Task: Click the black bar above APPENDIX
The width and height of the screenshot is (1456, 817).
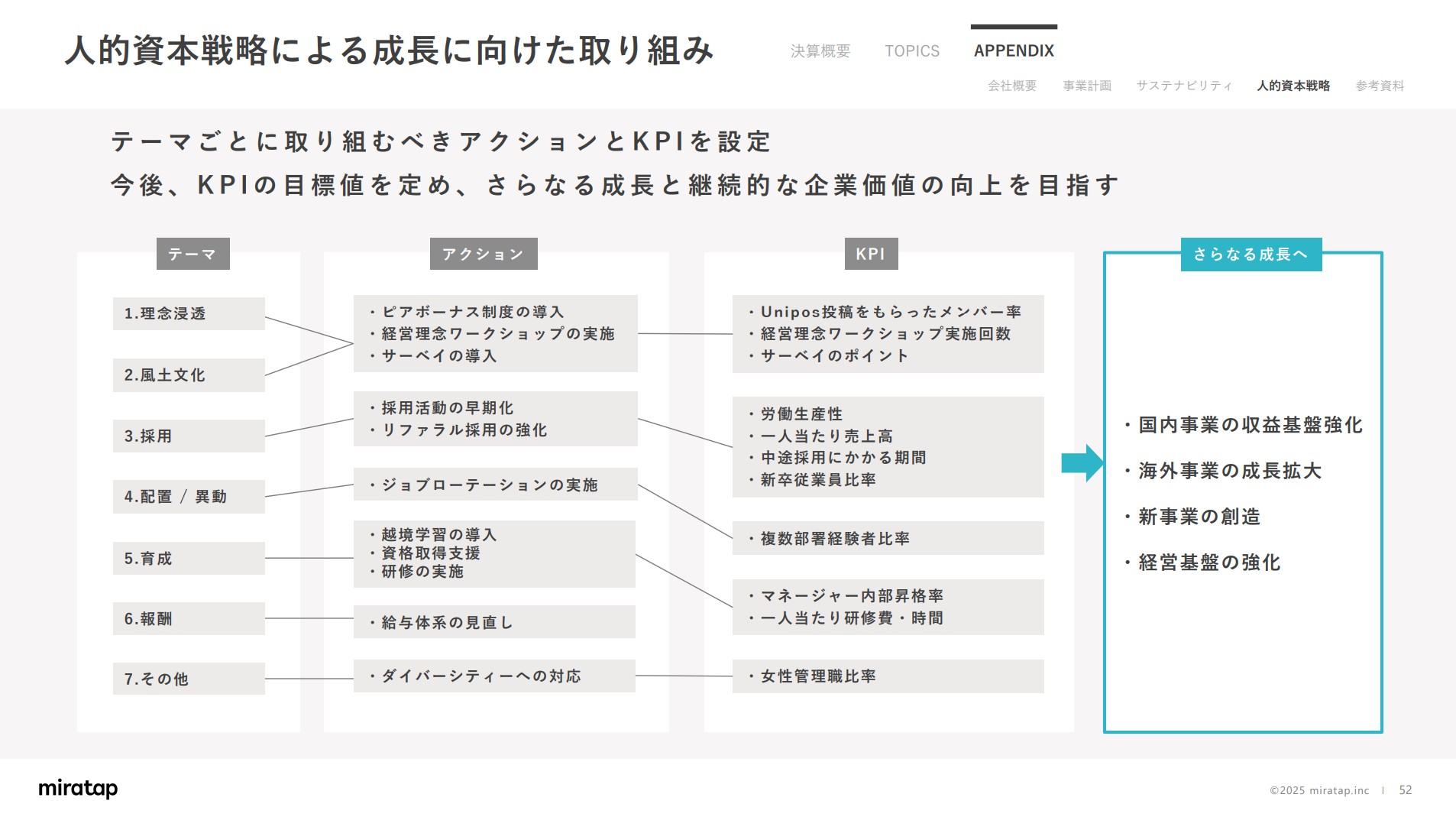Action: (1014, 25)
